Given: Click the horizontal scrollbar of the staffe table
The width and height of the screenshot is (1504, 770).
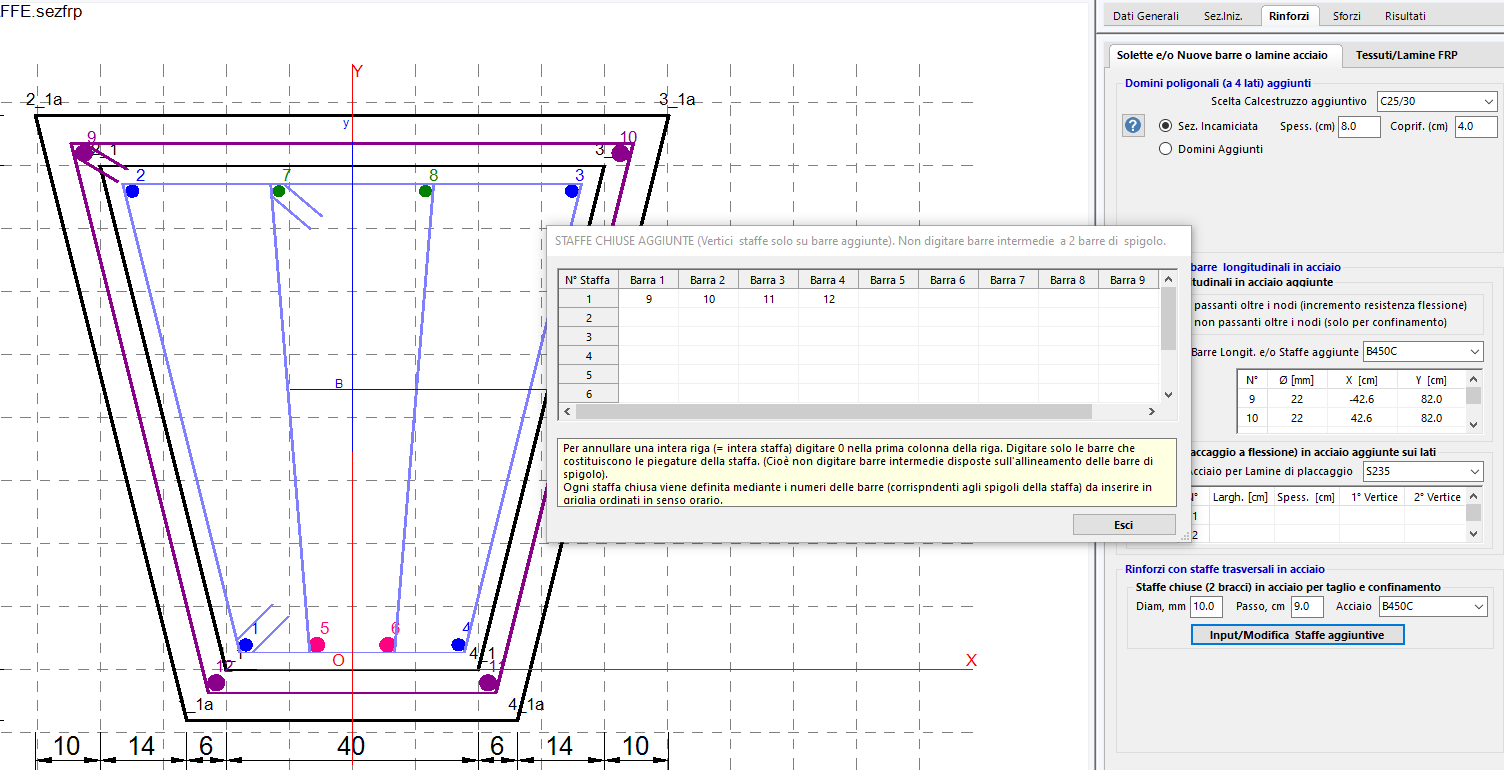Looking at the screenshot, I should 834,411.
